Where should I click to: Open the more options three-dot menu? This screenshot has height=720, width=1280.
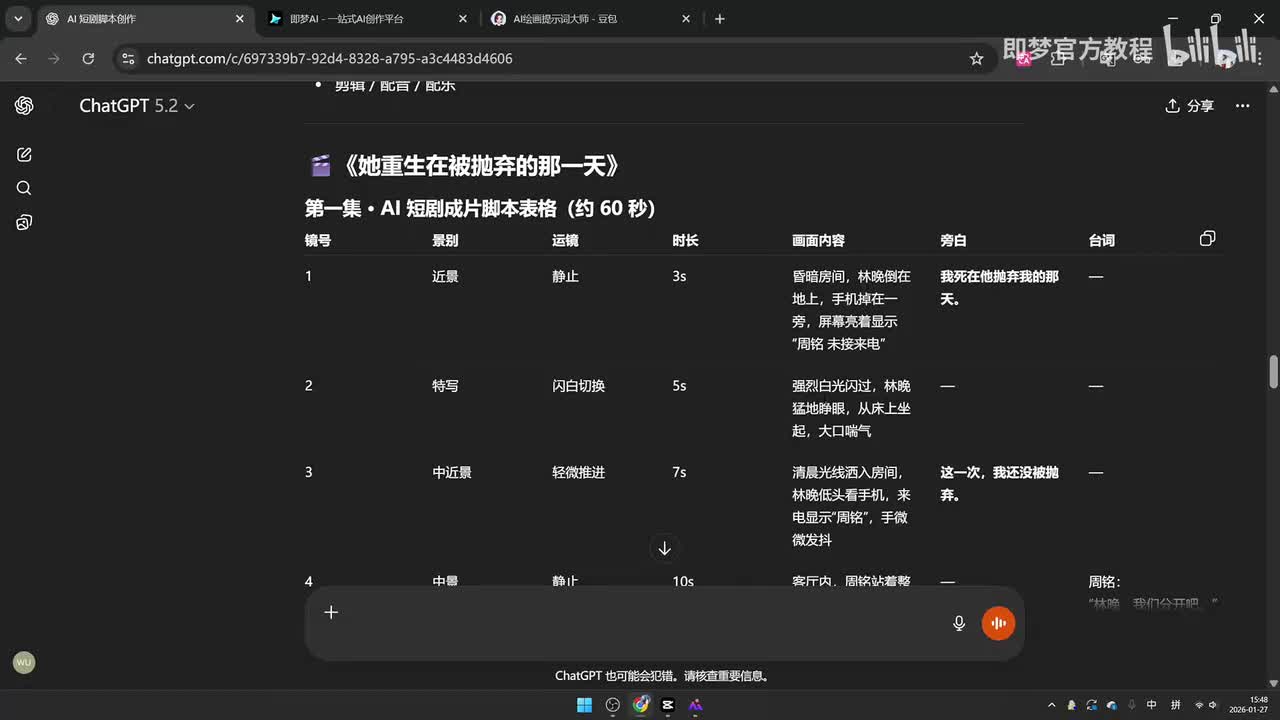click(x=1242, y=106)
